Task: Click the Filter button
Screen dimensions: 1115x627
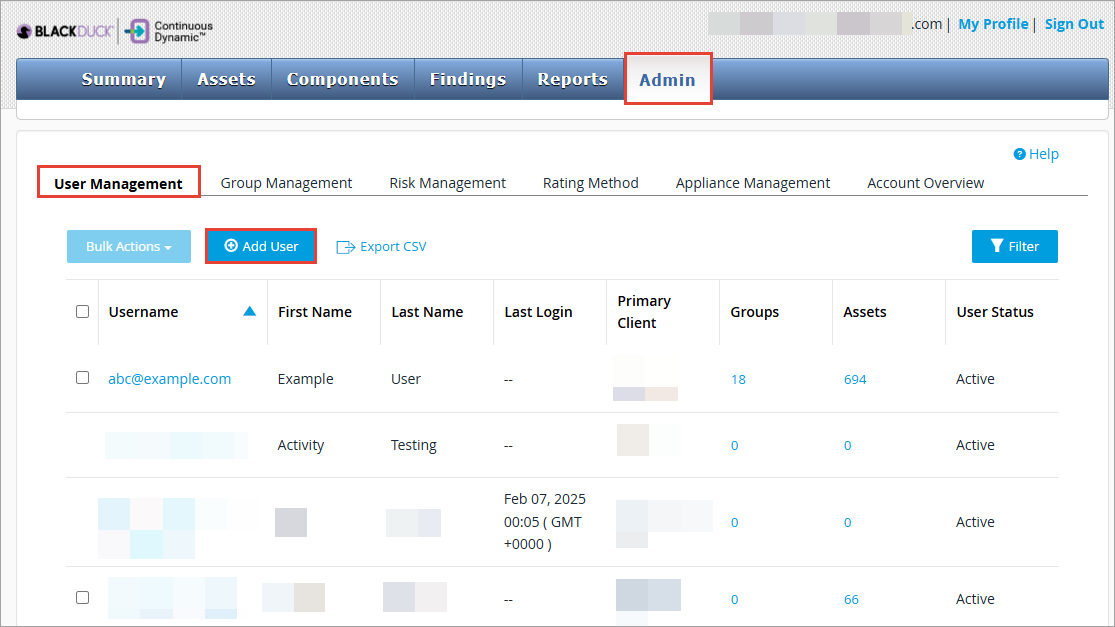Action: pos(1014,246)
